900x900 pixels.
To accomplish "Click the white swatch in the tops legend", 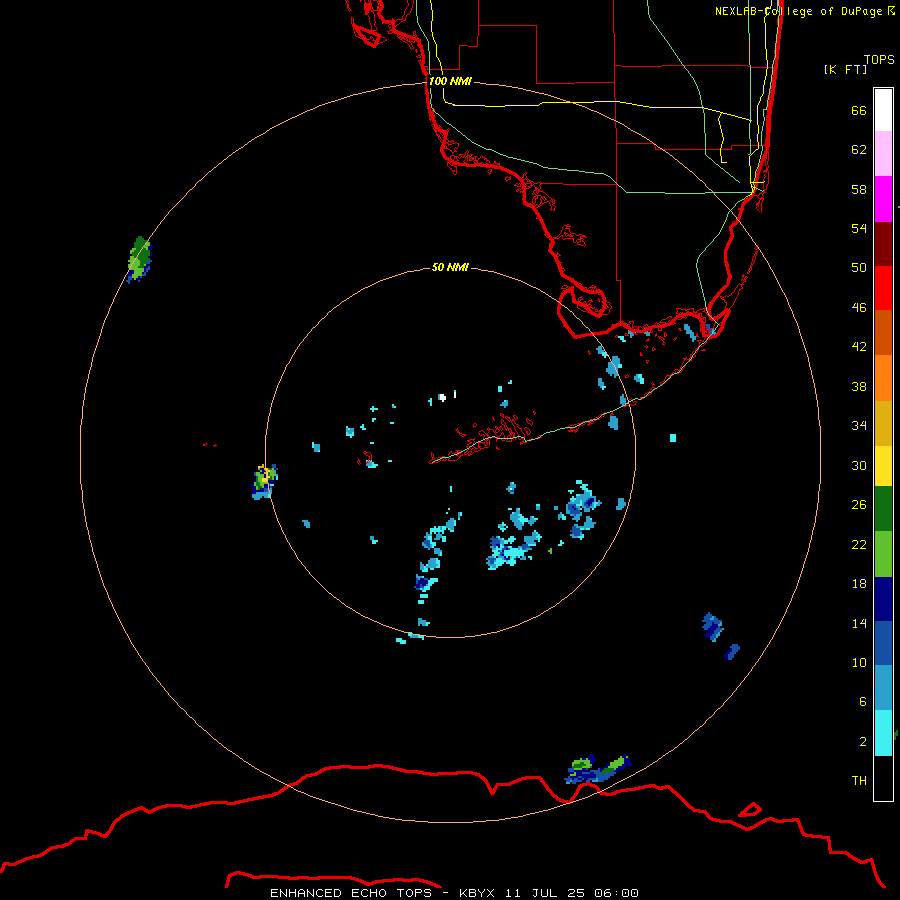I will (883, 110).
